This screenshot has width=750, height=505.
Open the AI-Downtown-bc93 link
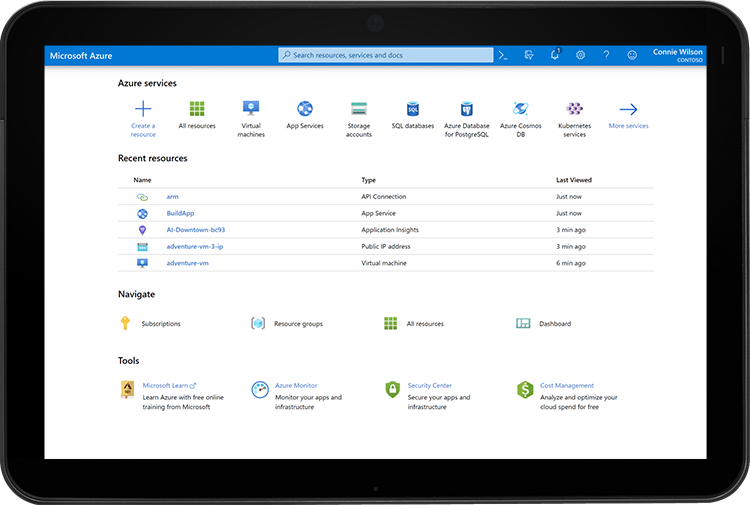[x=196, y=230]
